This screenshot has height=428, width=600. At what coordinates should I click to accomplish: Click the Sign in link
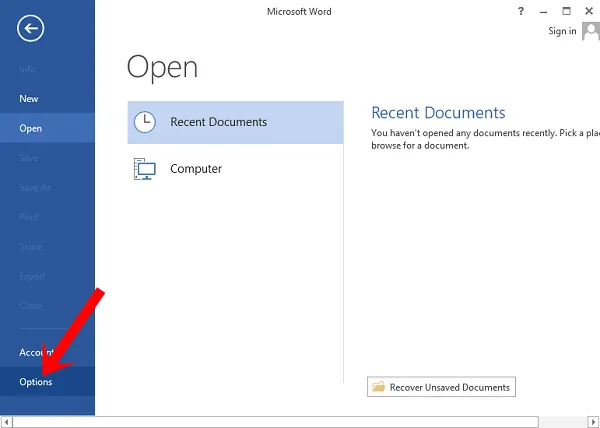(562, 31)
